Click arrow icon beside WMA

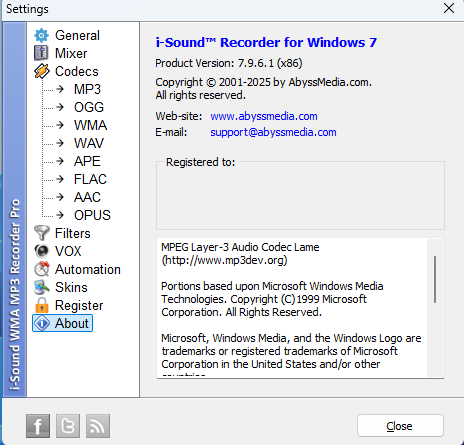60,125
